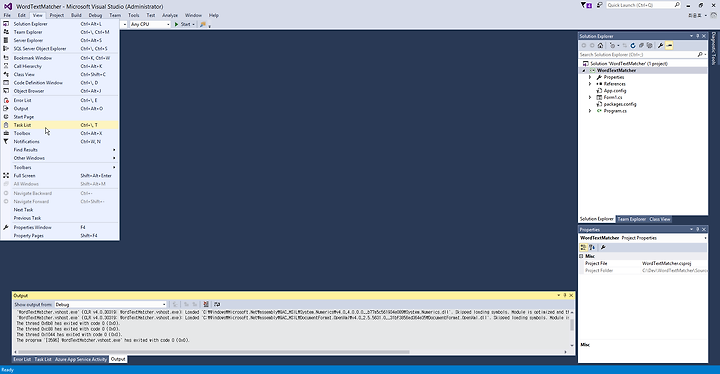Select Solution Explorer in View menu
This screenshot has width=720, height=374.
[60, 24]
